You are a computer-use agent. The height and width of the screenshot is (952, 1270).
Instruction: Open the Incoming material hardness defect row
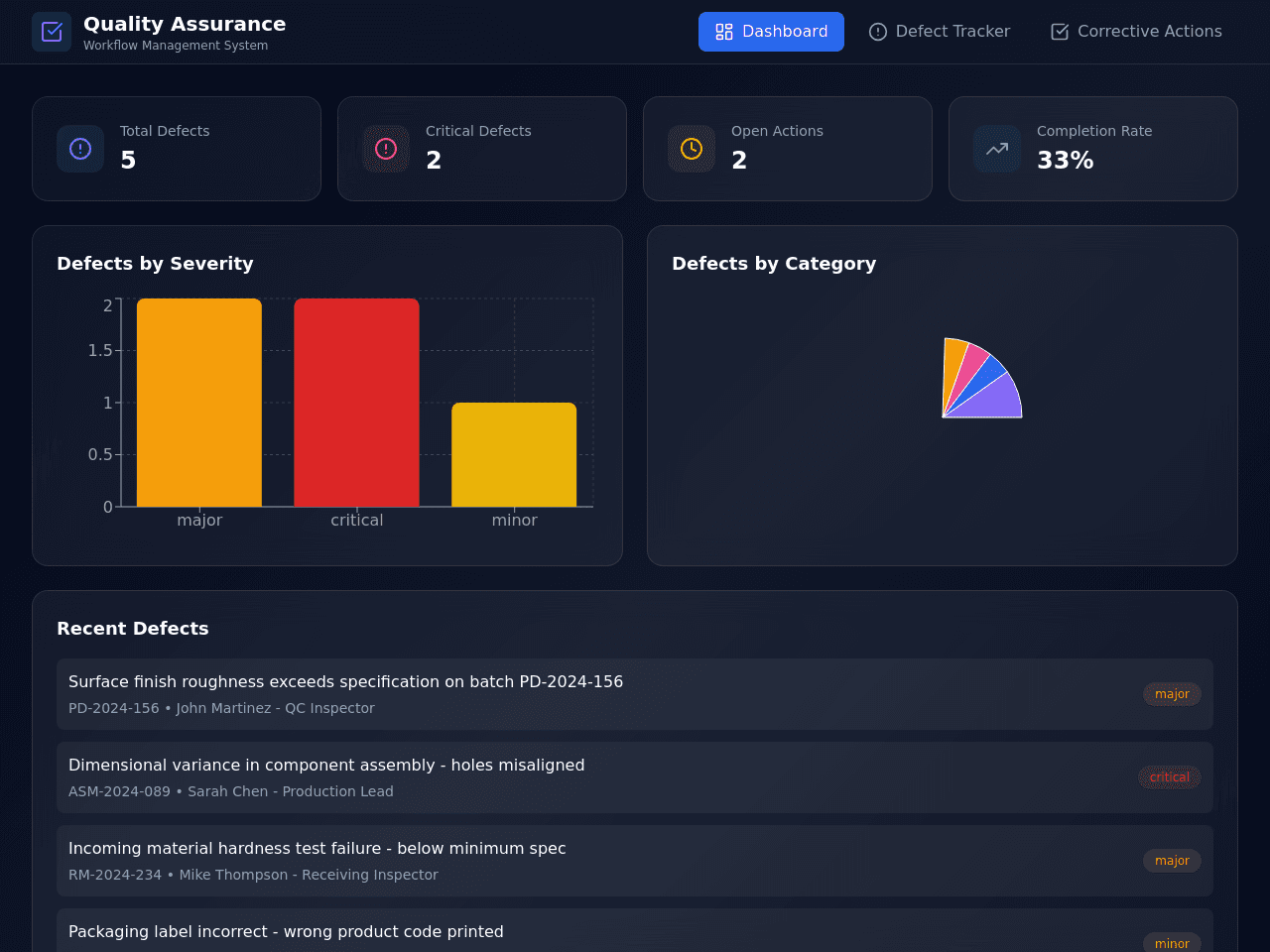pyautogui.click(x=635, y=861)
